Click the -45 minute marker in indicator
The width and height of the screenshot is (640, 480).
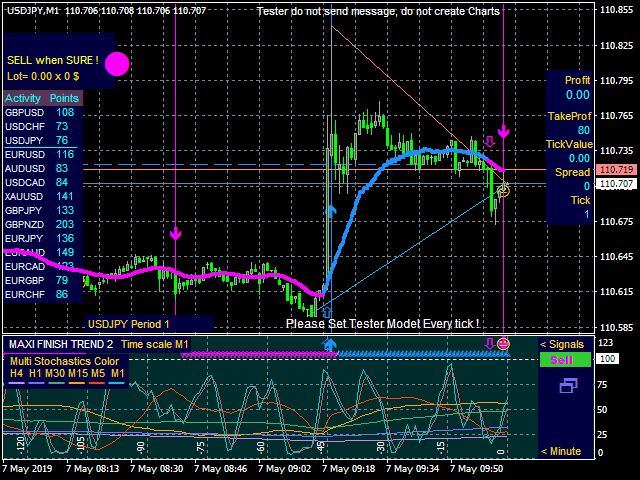[320, 447]
